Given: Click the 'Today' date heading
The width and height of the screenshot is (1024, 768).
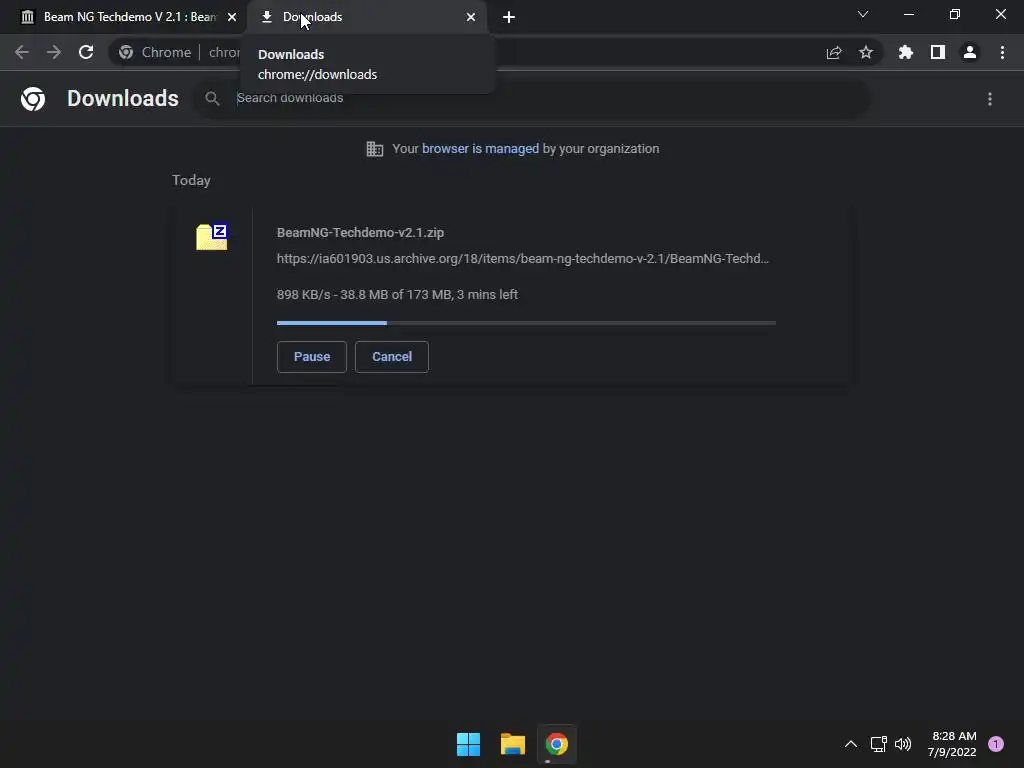Looking at the screenshot, I should [191, 180].
